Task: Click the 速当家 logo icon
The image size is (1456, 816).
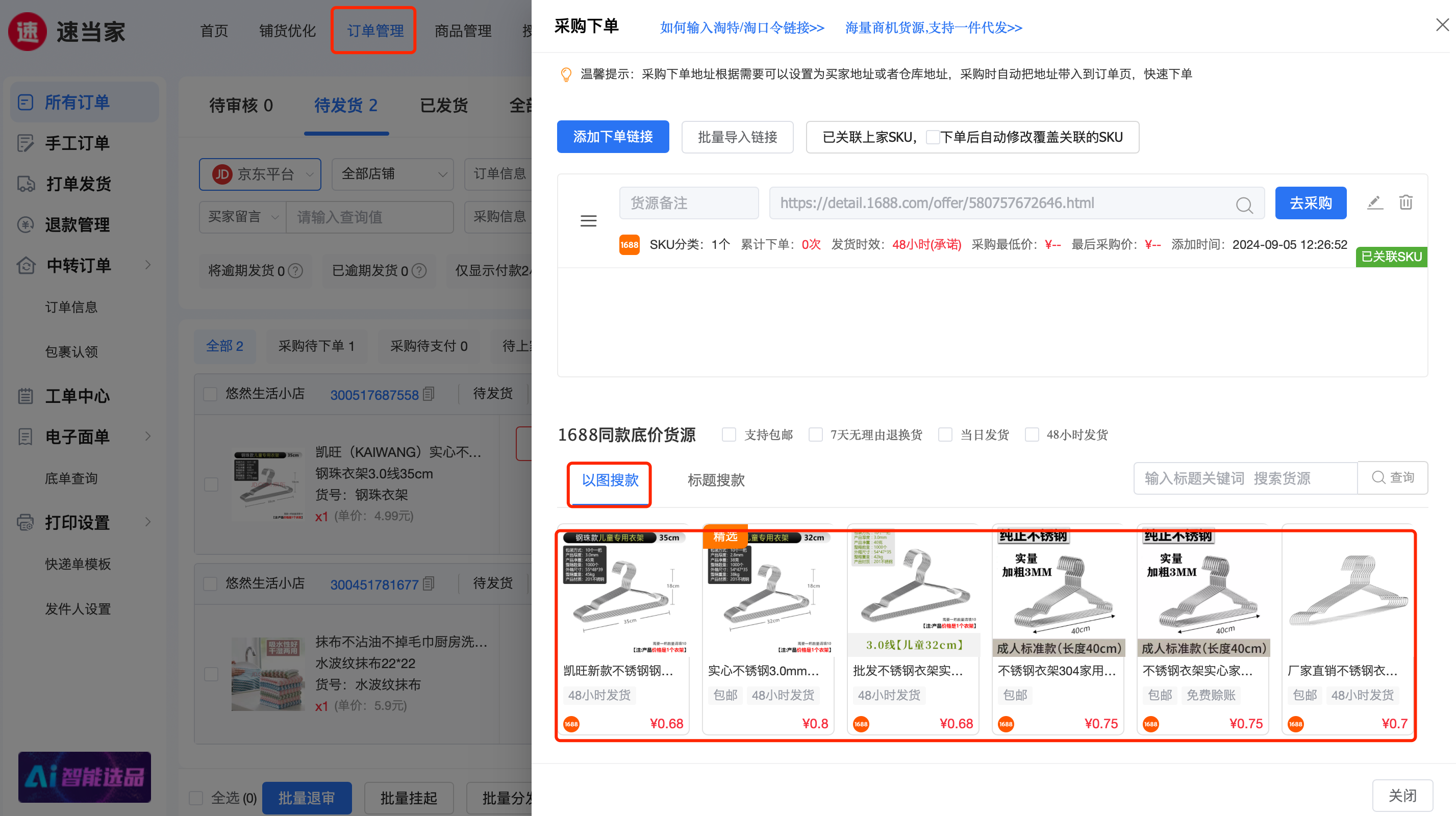Action: tap(27, 31)
